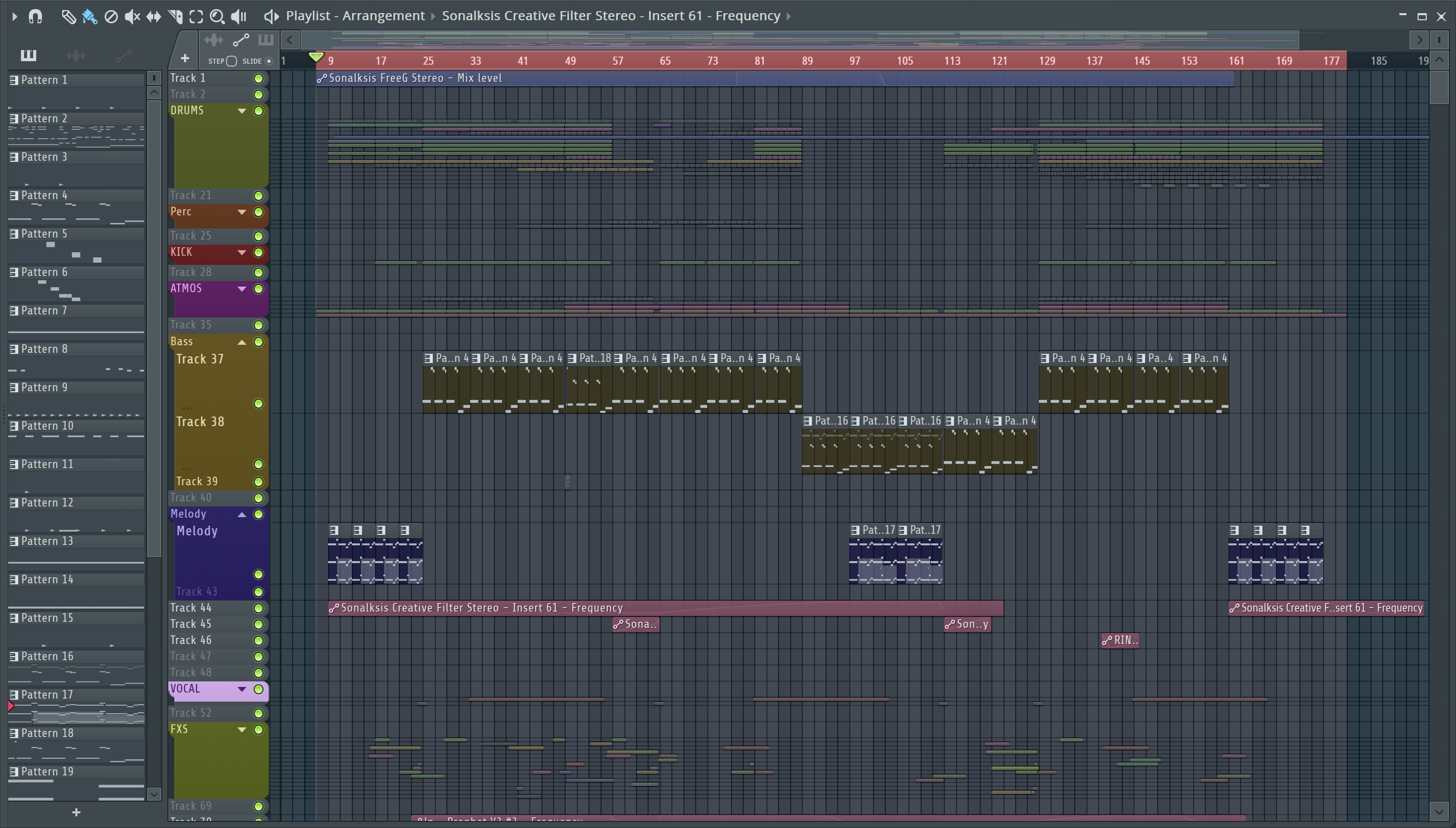
Task: Mute Track 44 with its LED
Action: (258, 608)
